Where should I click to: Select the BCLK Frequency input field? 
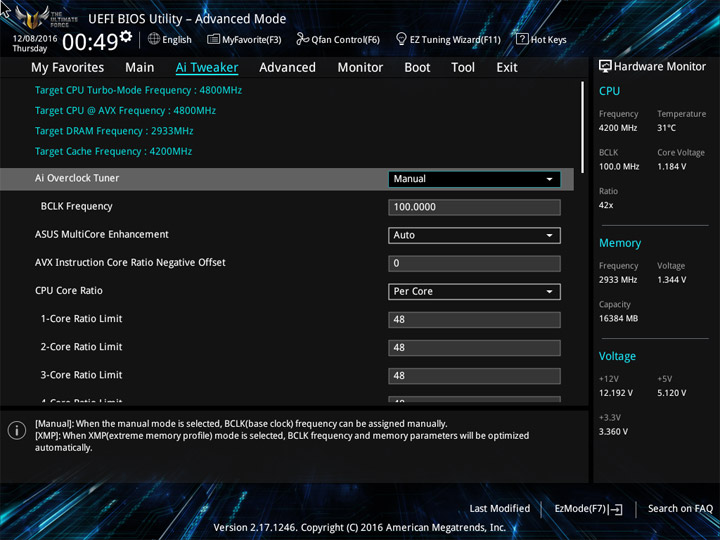474,207
